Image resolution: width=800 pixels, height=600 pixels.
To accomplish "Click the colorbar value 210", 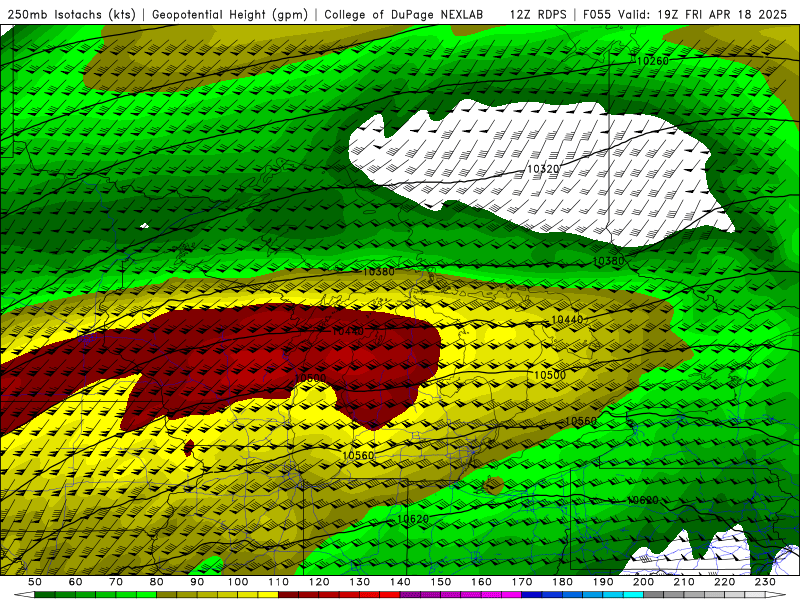I will 684,582.
